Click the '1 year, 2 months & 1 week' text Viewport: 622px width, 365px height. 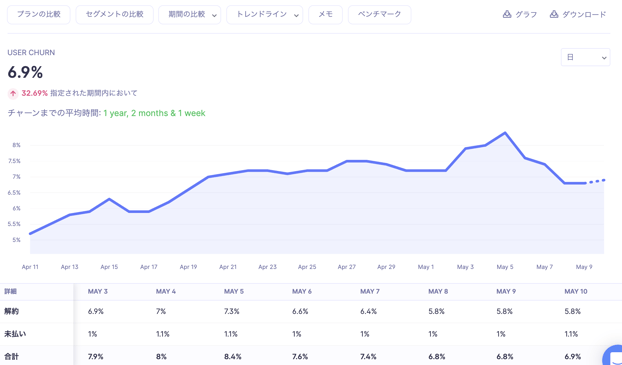click(154, 113)
